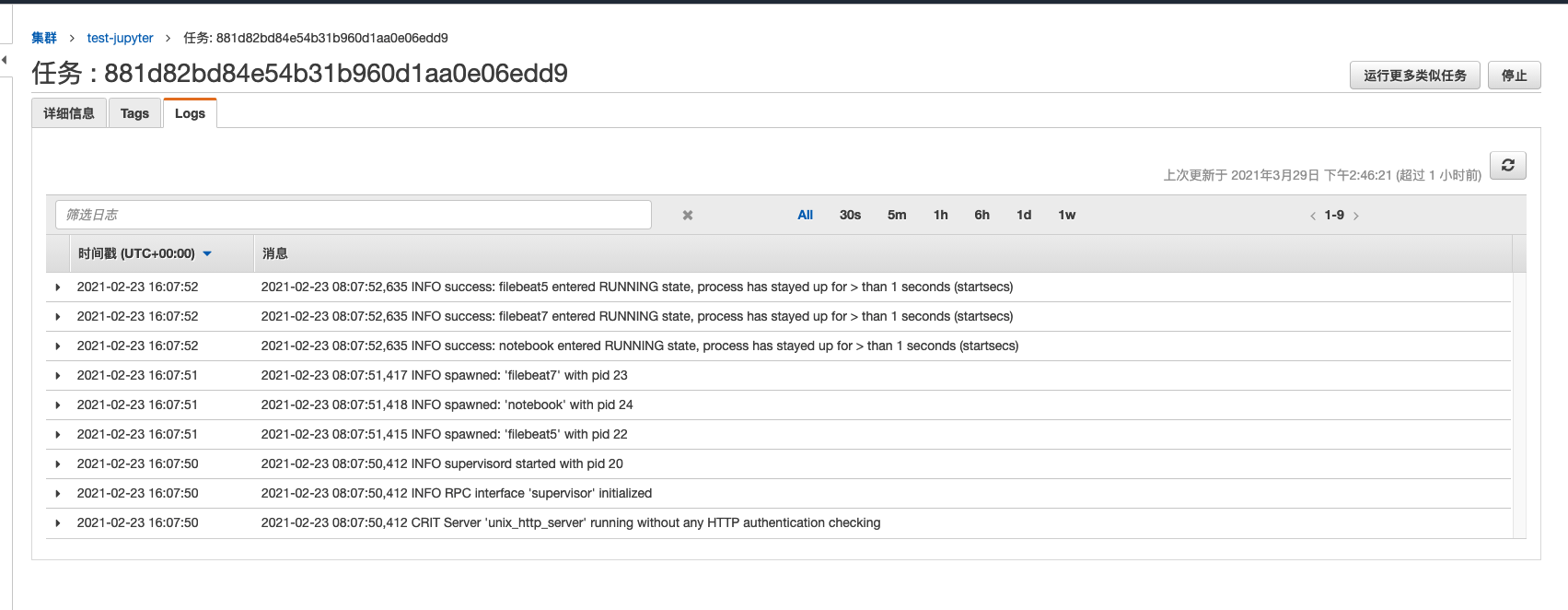Image resolution: width=1568 pixels, height=610 pixels.
Task: Clear the log filter with X icon
Action: pyautogui.click(x=687, y=216)
